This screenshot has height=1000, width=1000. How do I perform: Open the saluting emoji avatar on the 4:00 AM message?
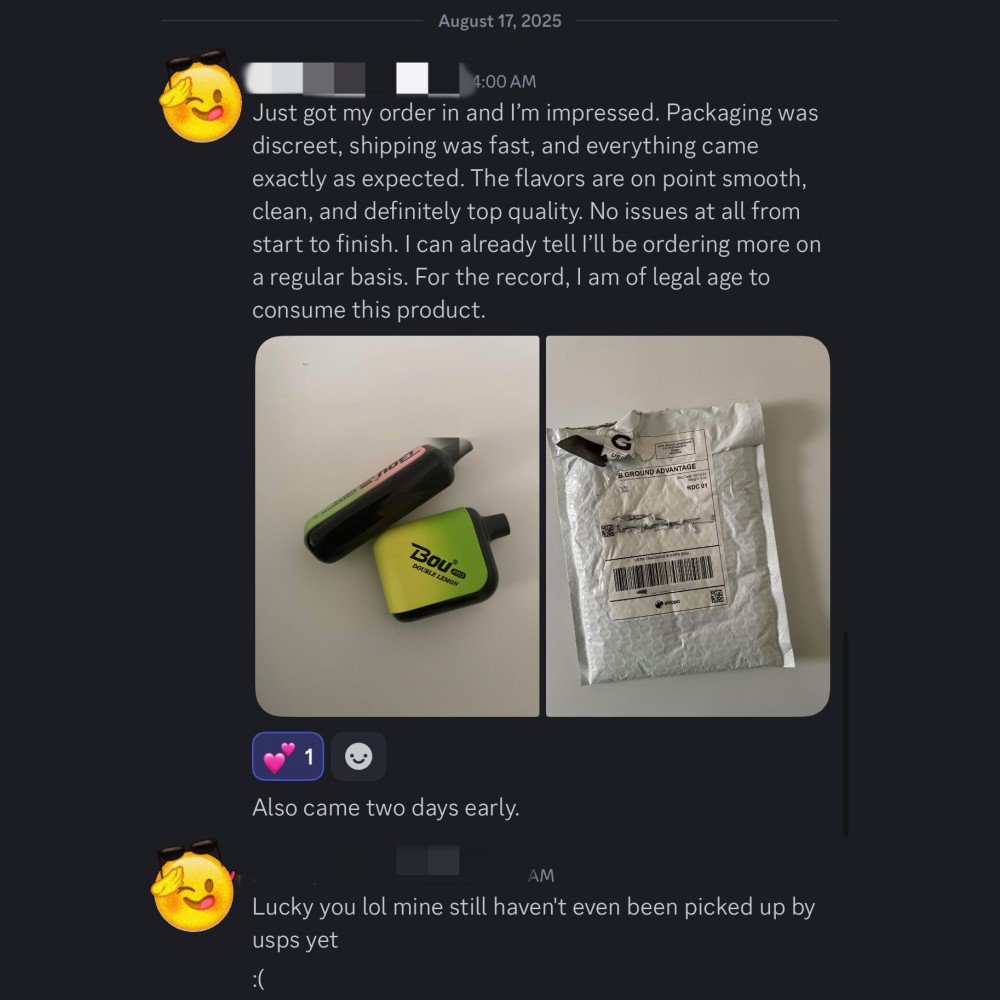[x=200, y=98]
